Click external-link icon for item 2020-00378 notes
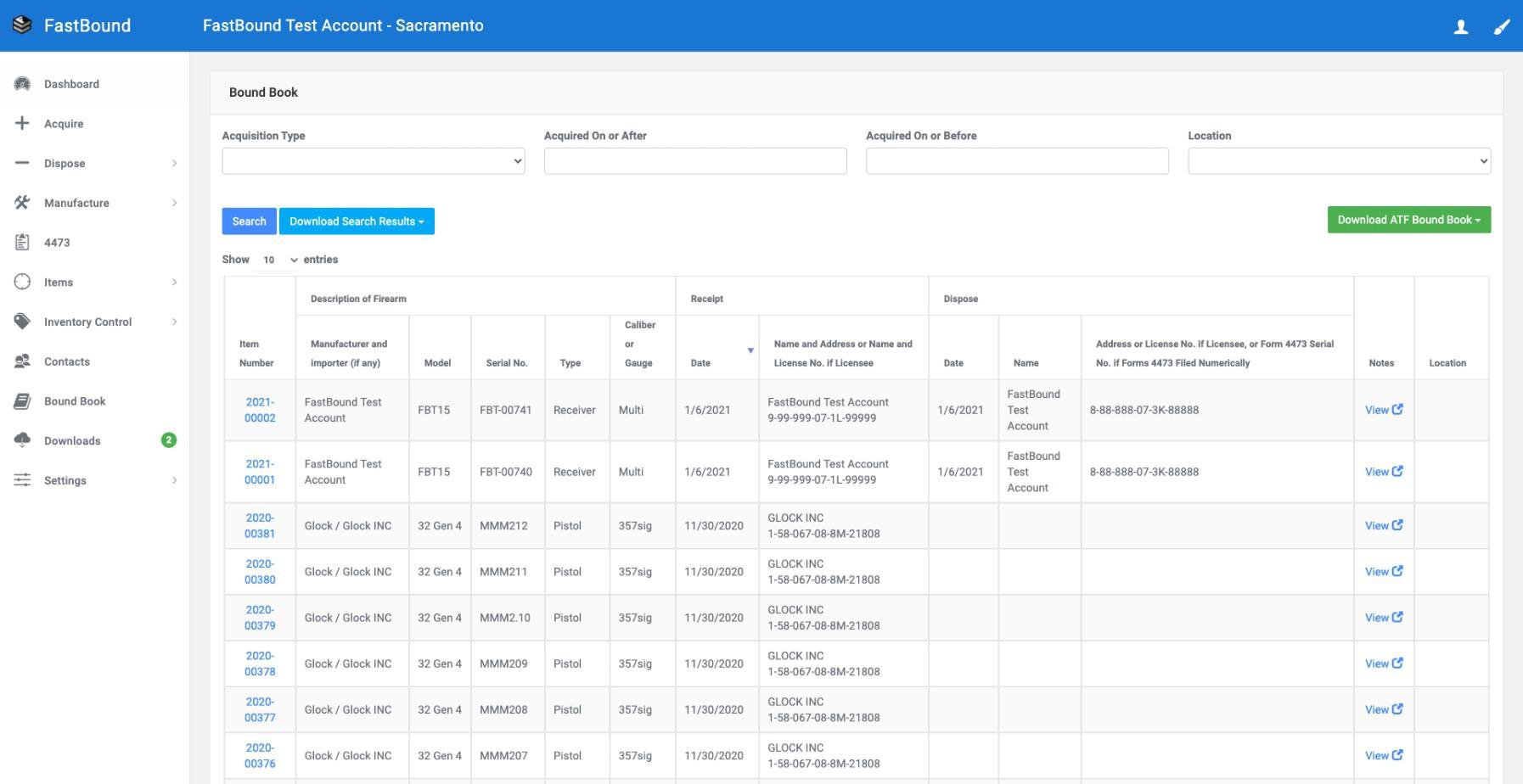Screen dimensions: 1523x784 pyautogui.click(x=1397, y=663)
